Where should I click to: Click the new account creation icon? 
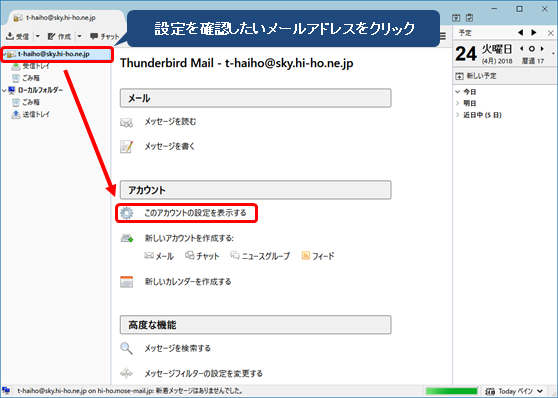click(127, 238)
